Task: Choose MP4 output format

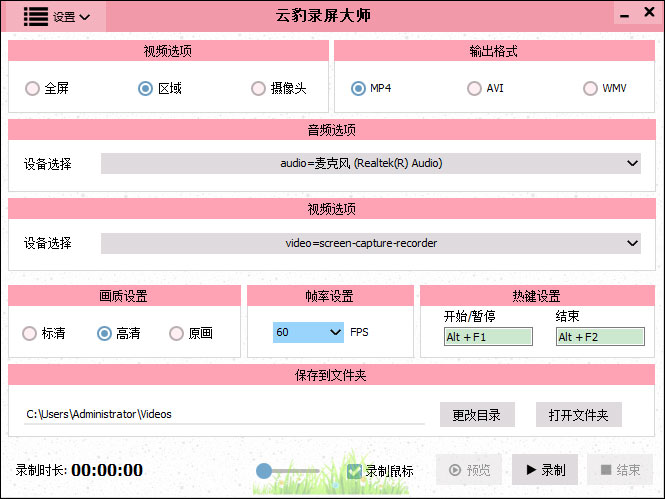Action: coord(371,88)
